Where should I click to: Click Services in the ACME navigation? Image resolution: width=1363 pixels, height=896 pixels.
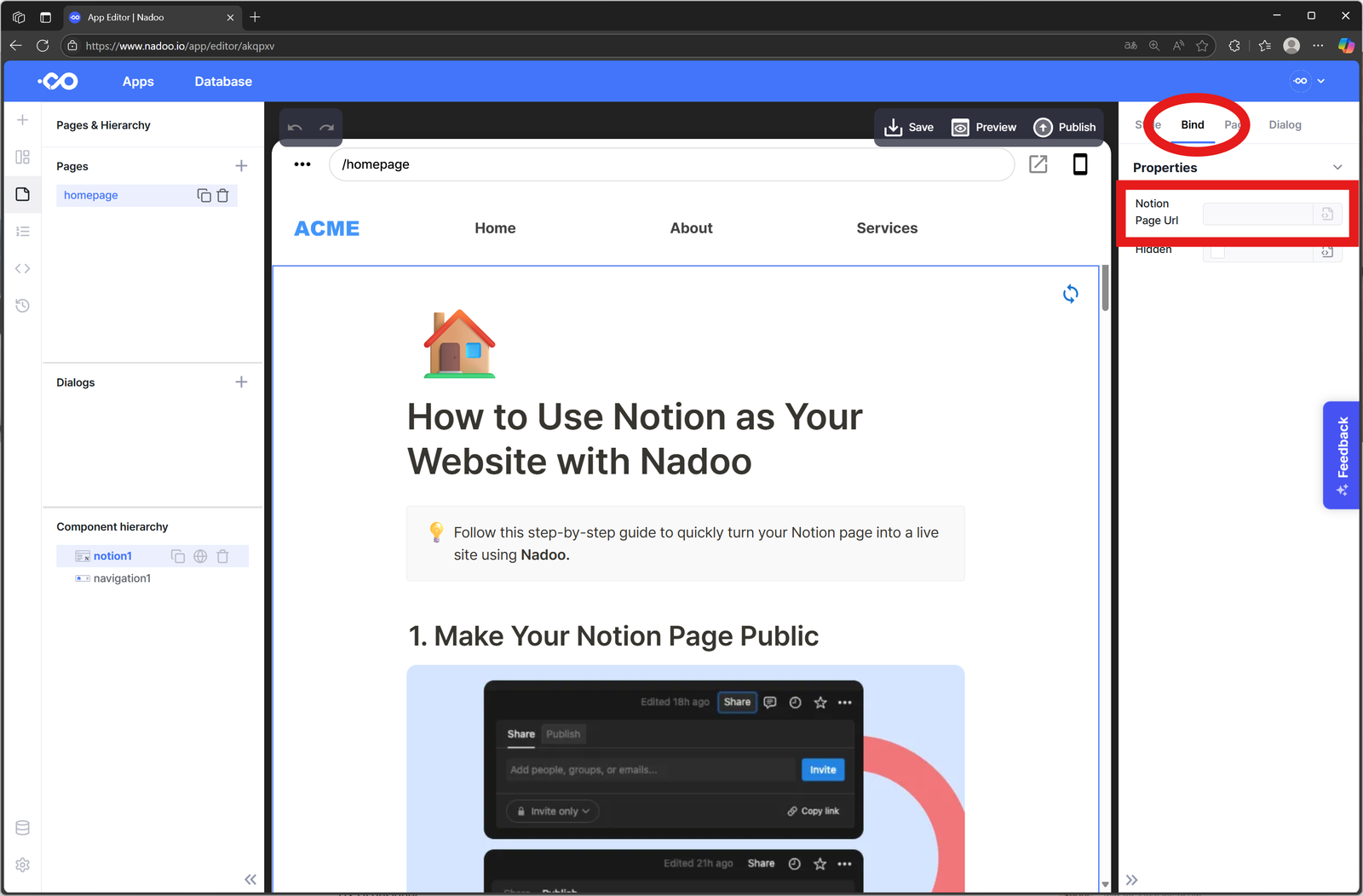click(887, 228)
